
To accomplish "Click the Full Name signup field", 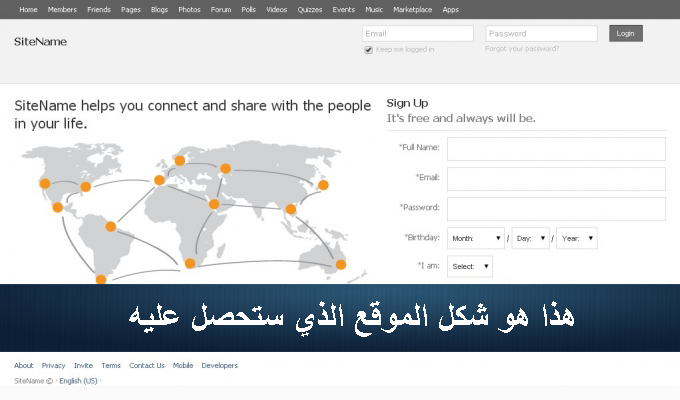I will click(556, 148).
